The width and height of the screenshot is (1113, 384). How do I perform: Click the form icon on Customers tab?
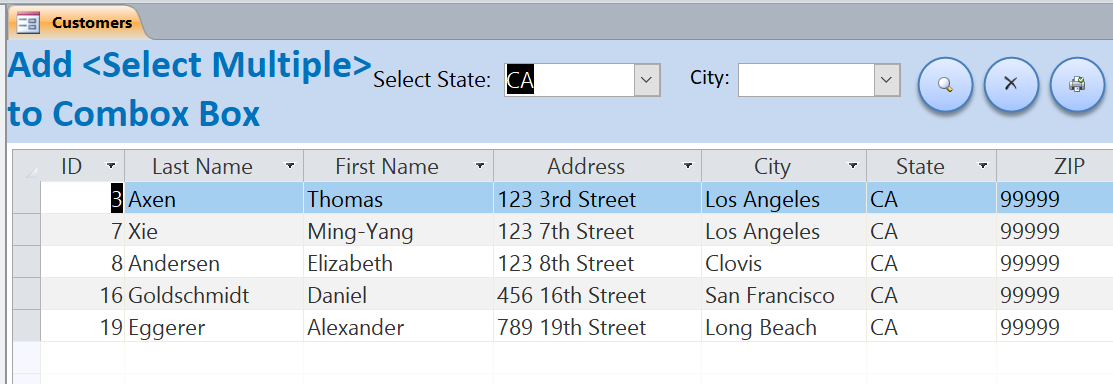[28, 23]
